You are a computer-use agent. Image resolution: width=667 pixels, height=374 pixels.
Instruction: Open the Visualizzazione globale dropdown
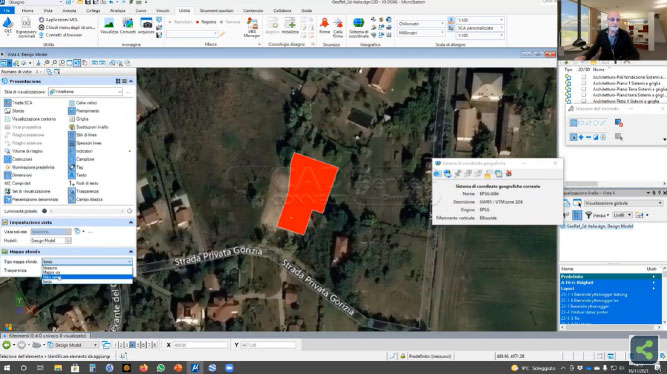[x=623, y=203]
